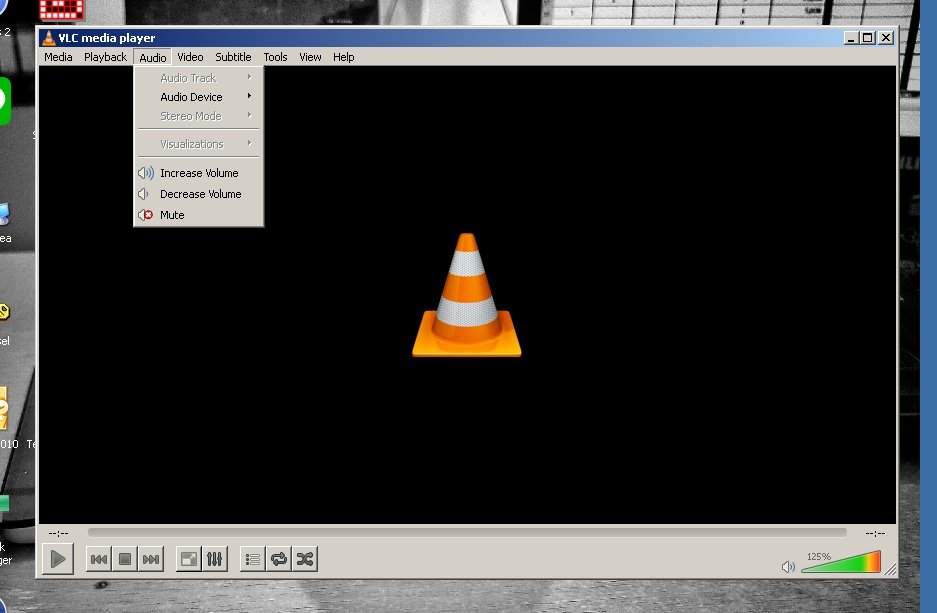This screenshot has width=937, height=613.
Task: Stop playback with the stop button
Action: [x=125, y=559]
